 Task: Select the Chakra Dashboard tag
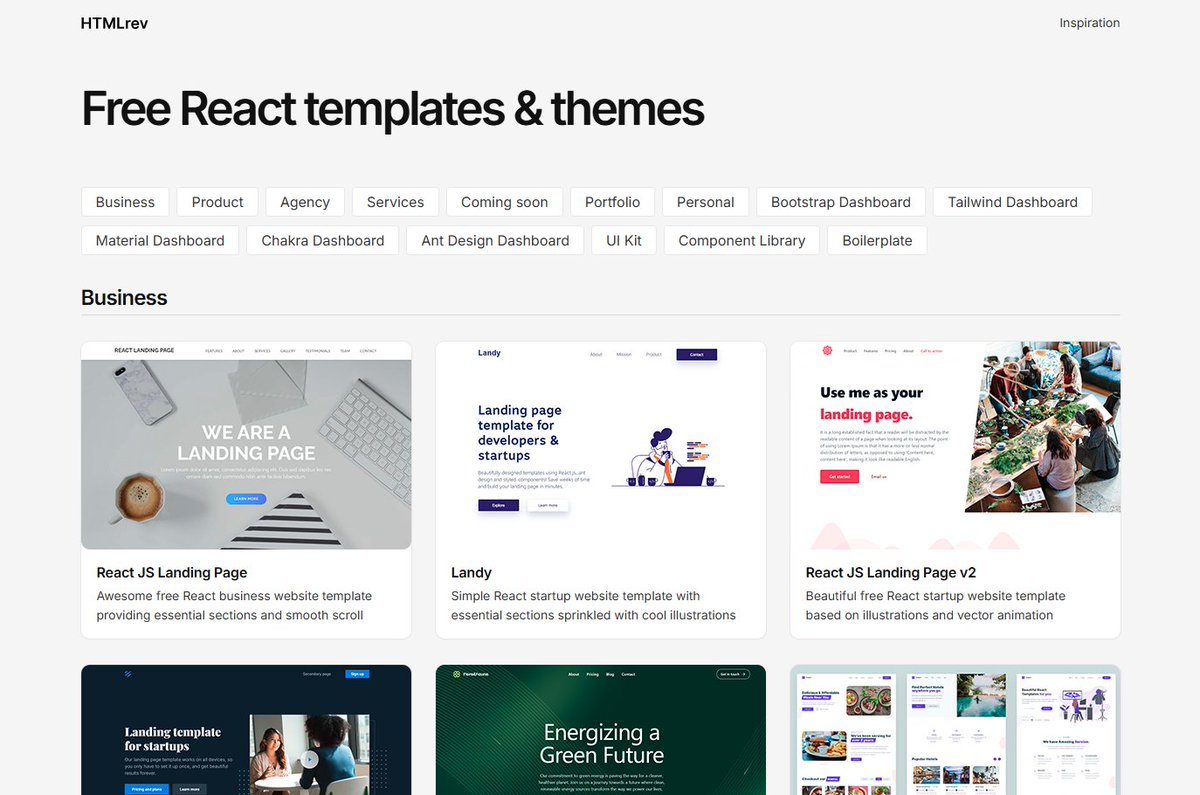[x=323, y=241]
